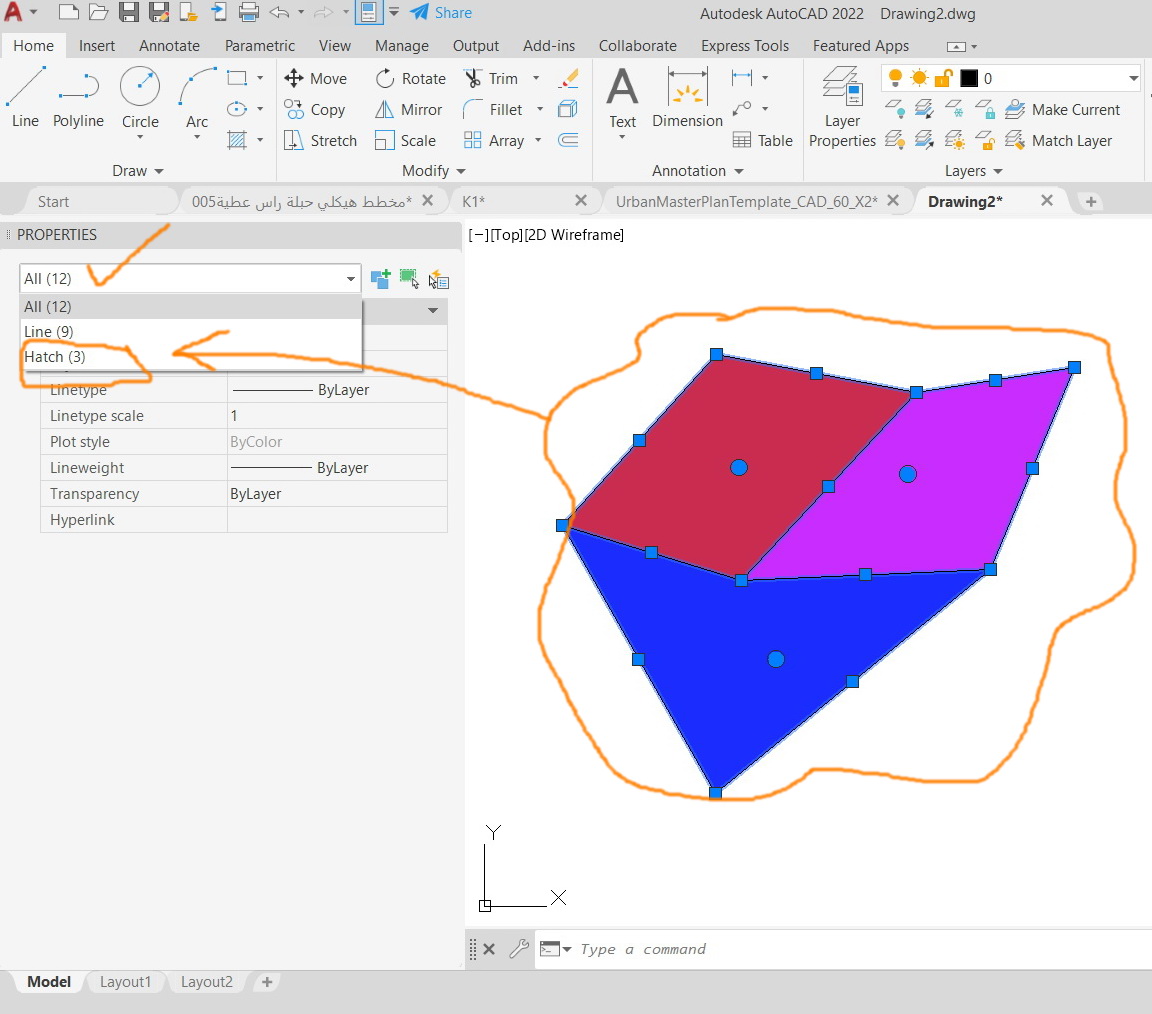Switch to the Annotate ribbon tab

[x=169, y=46]
